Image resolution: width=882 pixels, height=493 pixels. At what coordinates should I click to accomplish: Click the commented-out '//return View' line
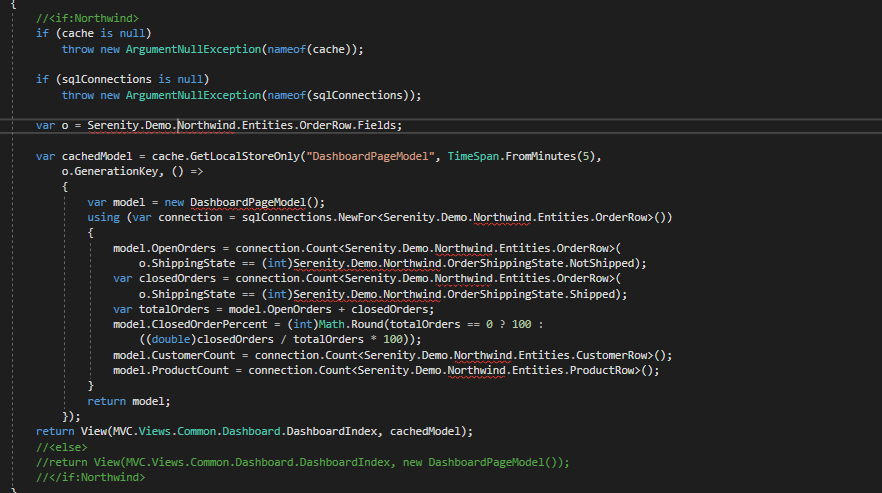coord(303,463)
